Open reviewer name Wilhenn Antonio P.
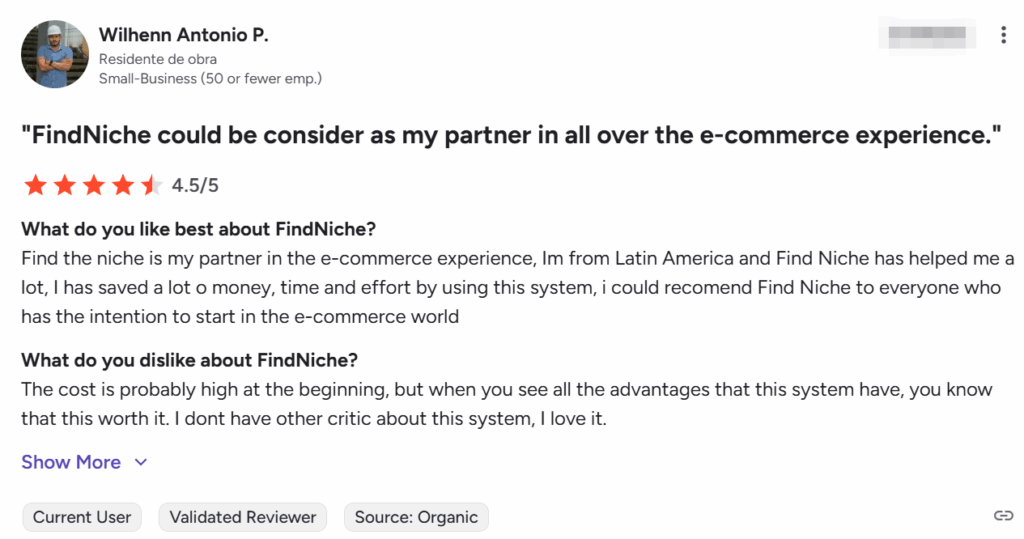The image size is (1024, 539). (183, 36)
